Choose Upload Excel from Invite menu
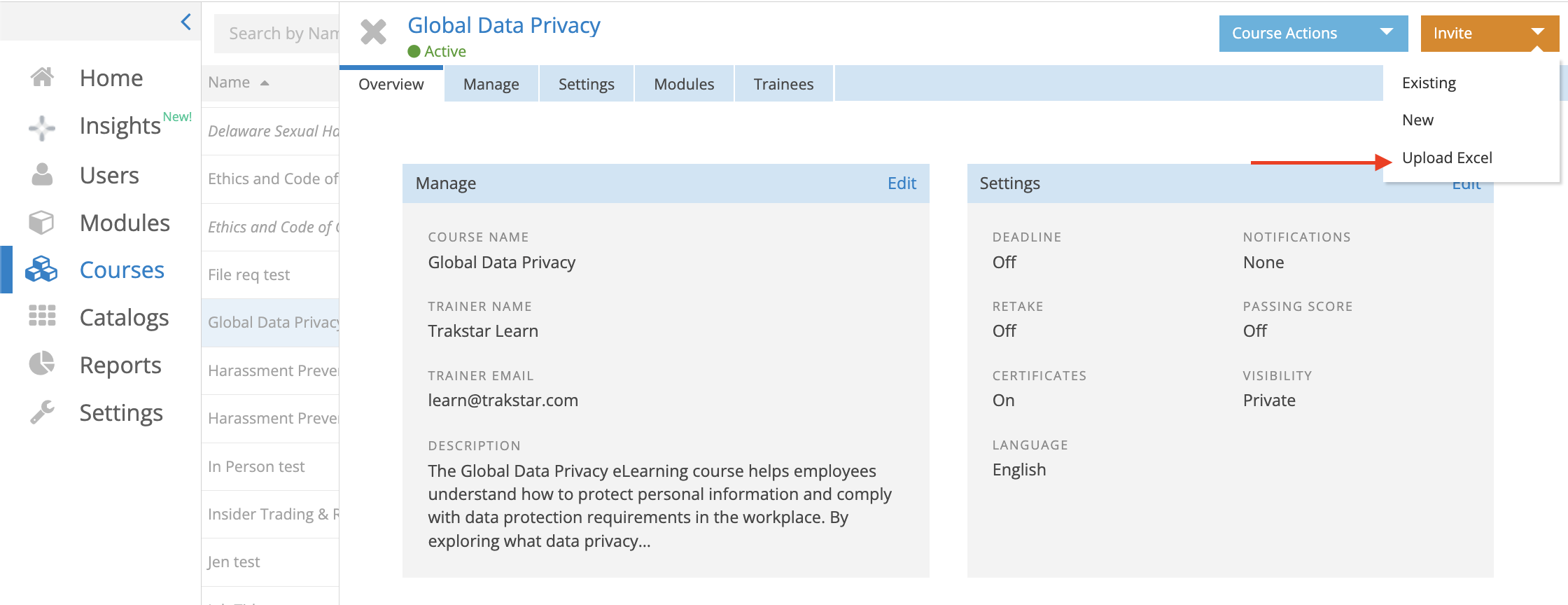This screenshot has height=605, width=1568. click(x=1447, y=158)
